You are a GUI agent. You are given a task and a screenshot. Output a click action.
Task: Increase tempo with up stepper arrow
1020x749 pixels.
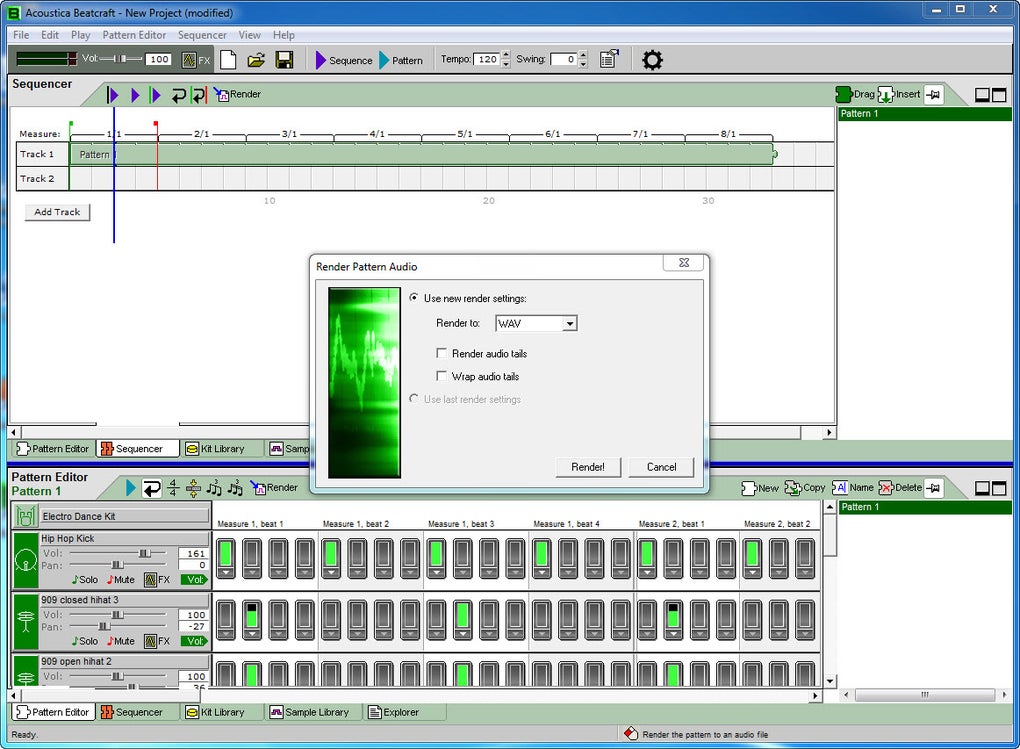pos(507,55)
